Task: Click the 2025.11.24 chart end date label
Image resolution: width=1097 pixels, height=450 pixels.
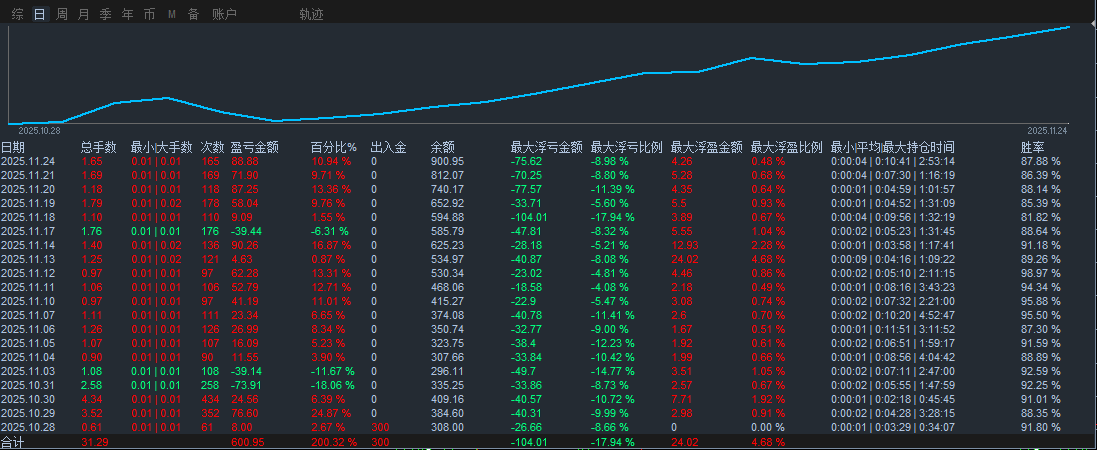Action: click(1047, 131)
